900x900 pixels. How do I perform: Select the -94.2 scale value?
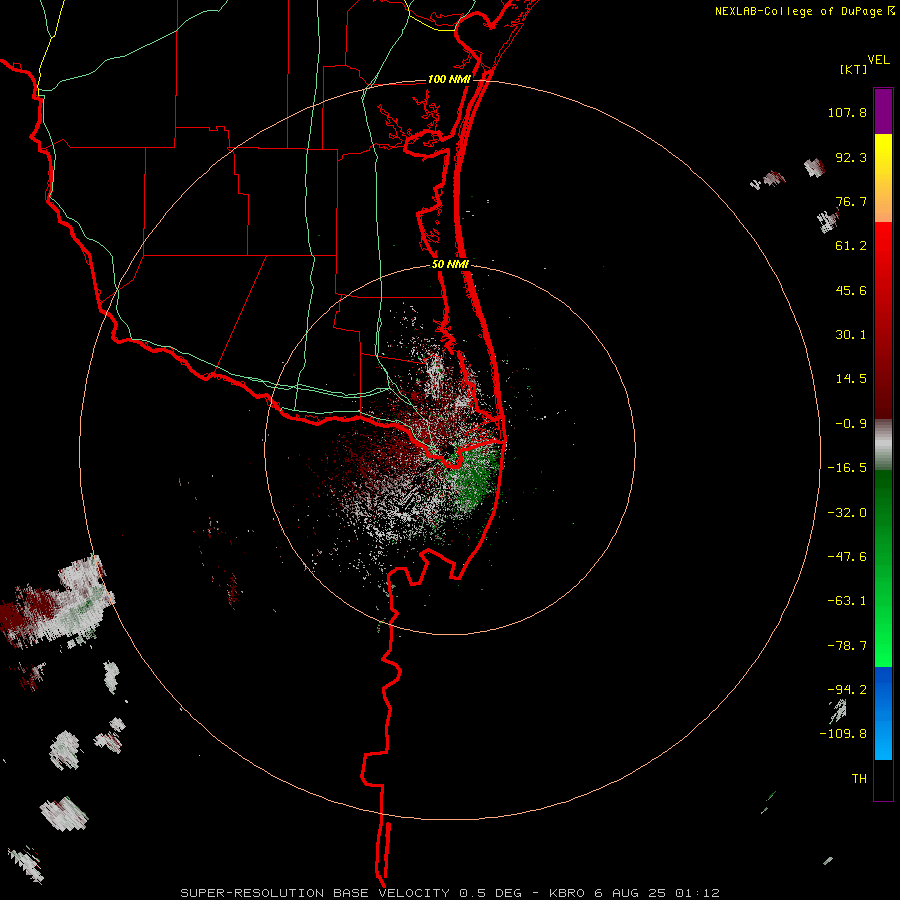[x=847, y=690]
